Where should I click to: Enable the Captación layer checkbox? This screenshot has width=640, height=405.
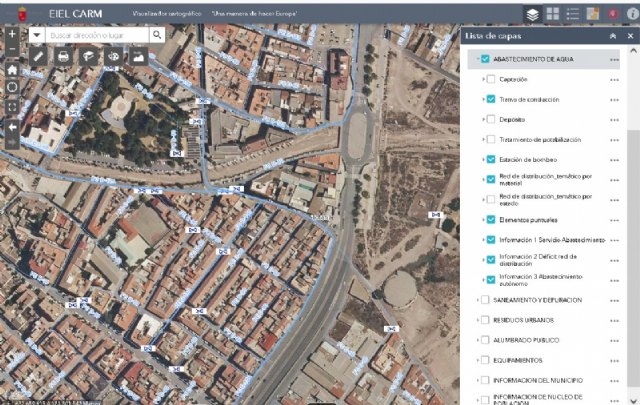click(491, 79)
